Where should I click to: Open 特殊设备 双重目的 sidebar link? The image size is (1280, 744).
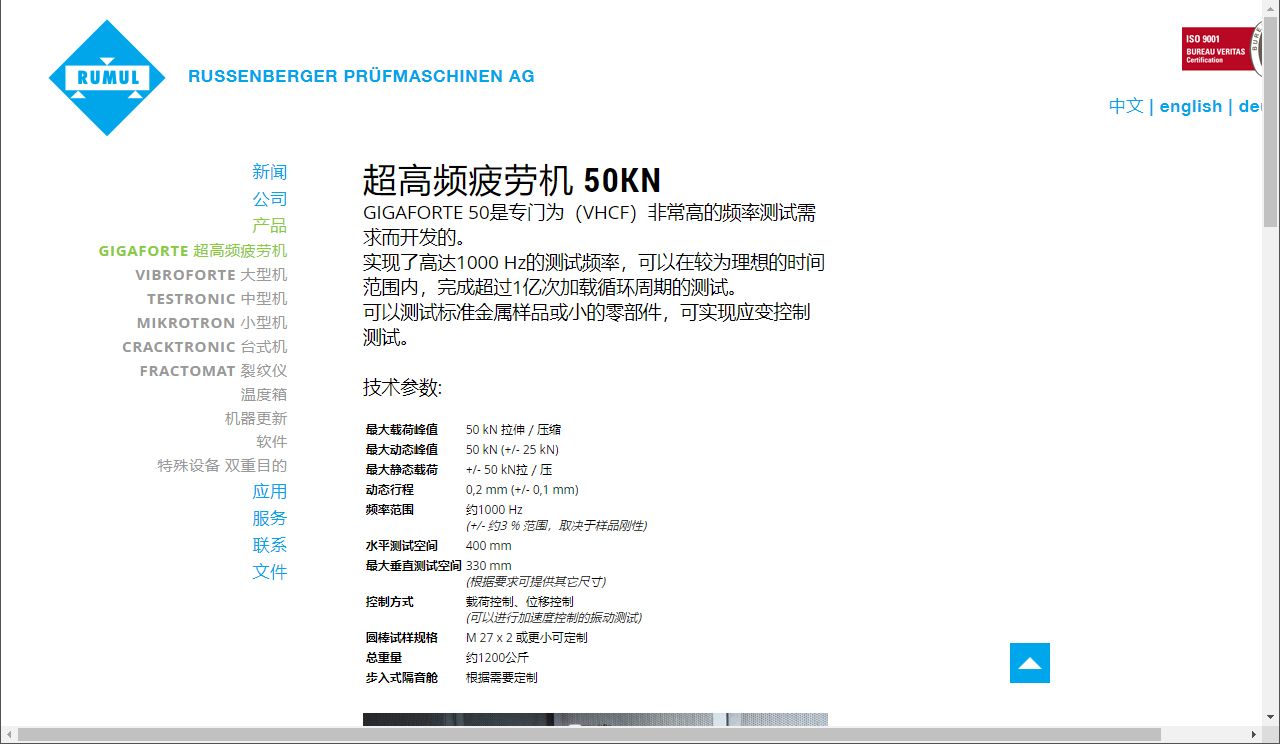click(222, 466)
